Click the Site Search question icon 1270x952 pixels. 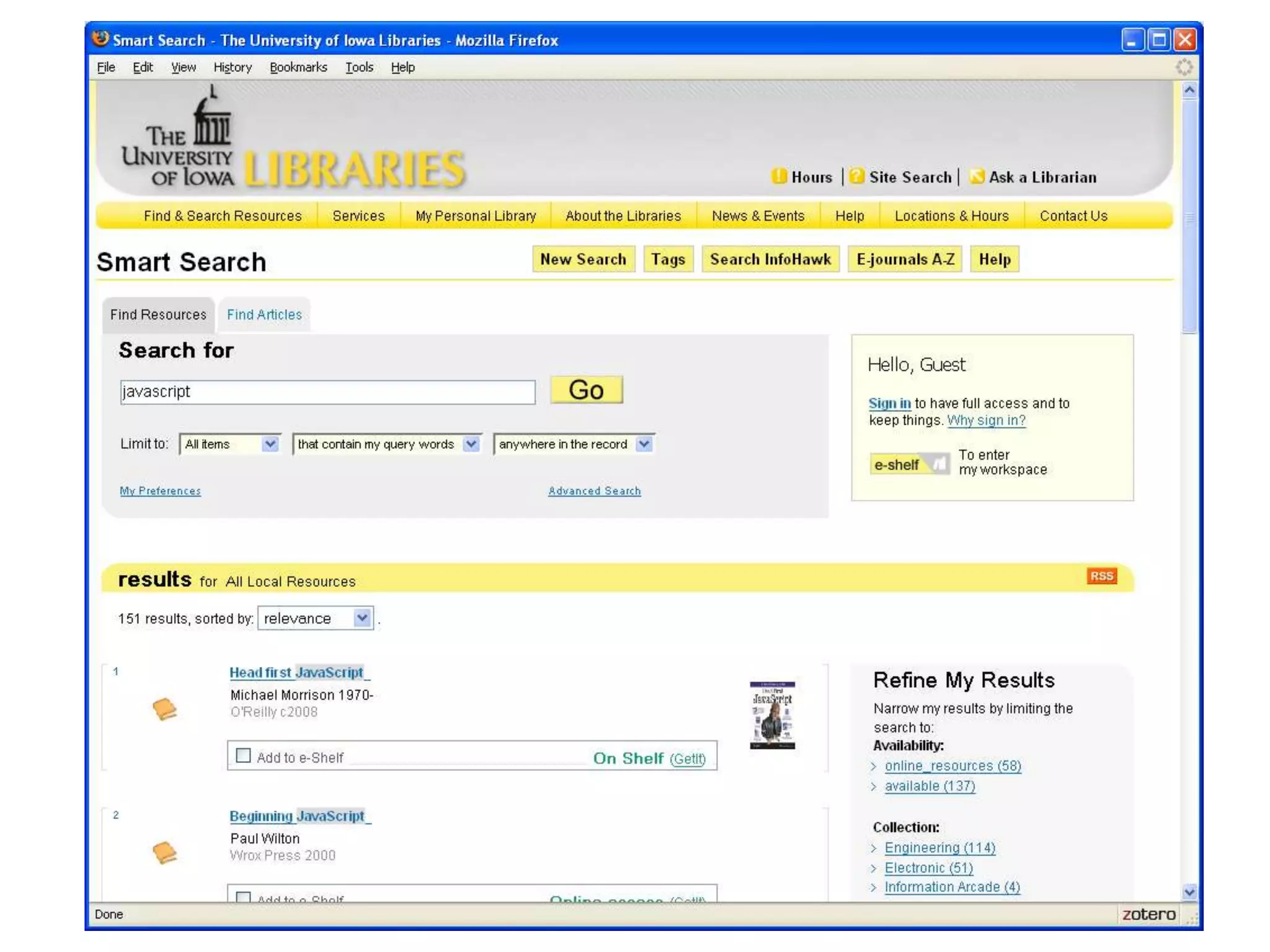pos(856,177)
